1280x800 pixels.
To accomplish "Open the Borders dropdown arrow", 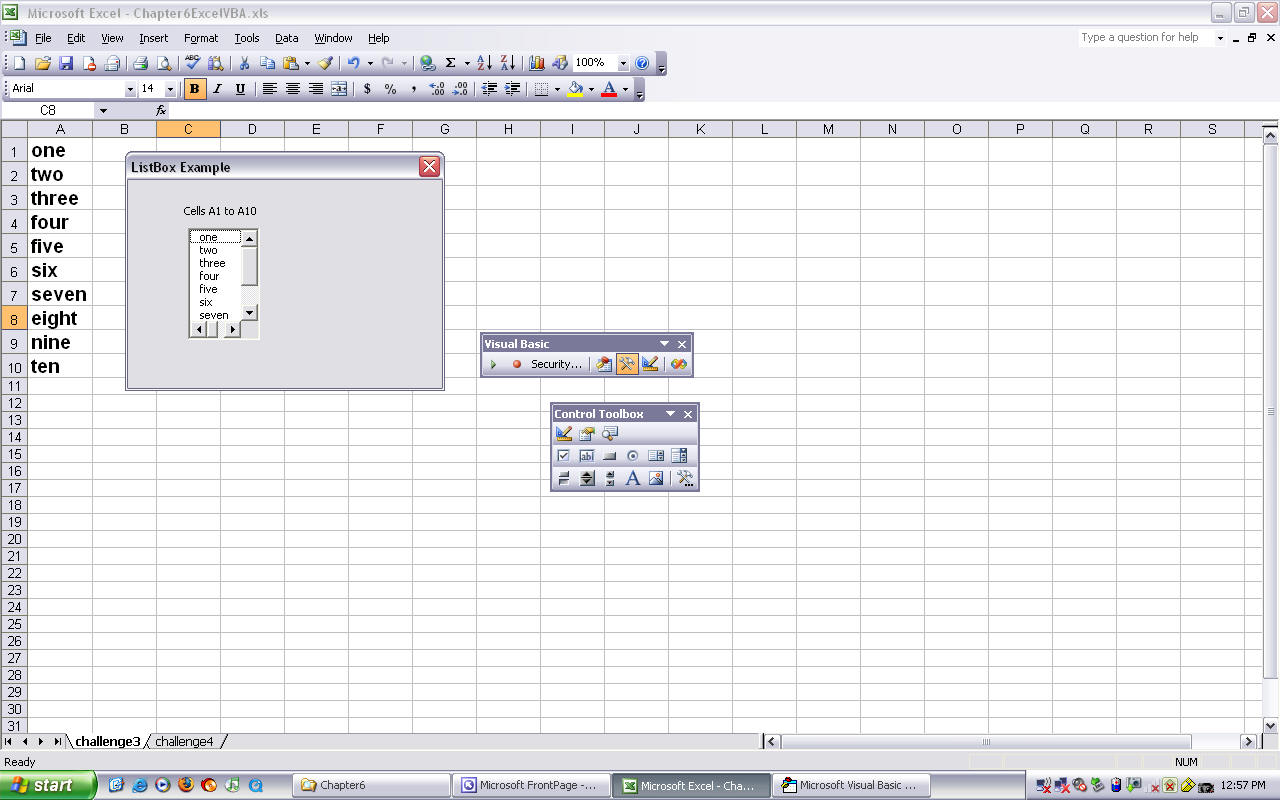I will [x=557, y=89].
